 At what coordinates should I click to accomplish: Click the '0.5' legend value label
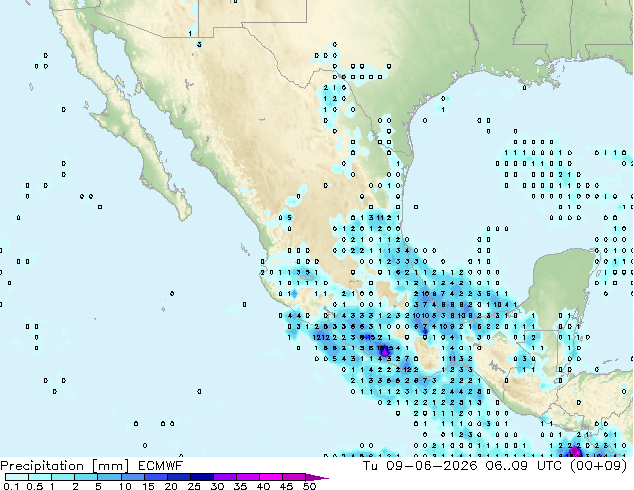[34, 486]
